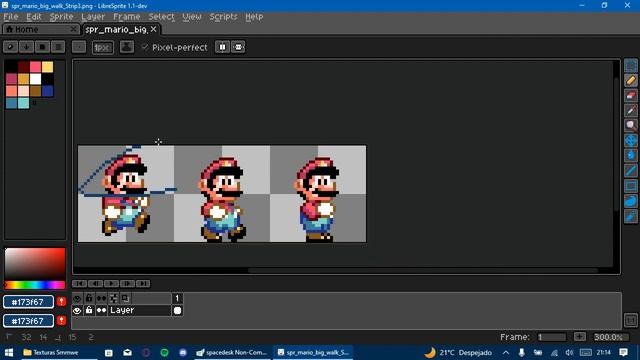Toggle visibility eye of Layer

tap(77, 311)
